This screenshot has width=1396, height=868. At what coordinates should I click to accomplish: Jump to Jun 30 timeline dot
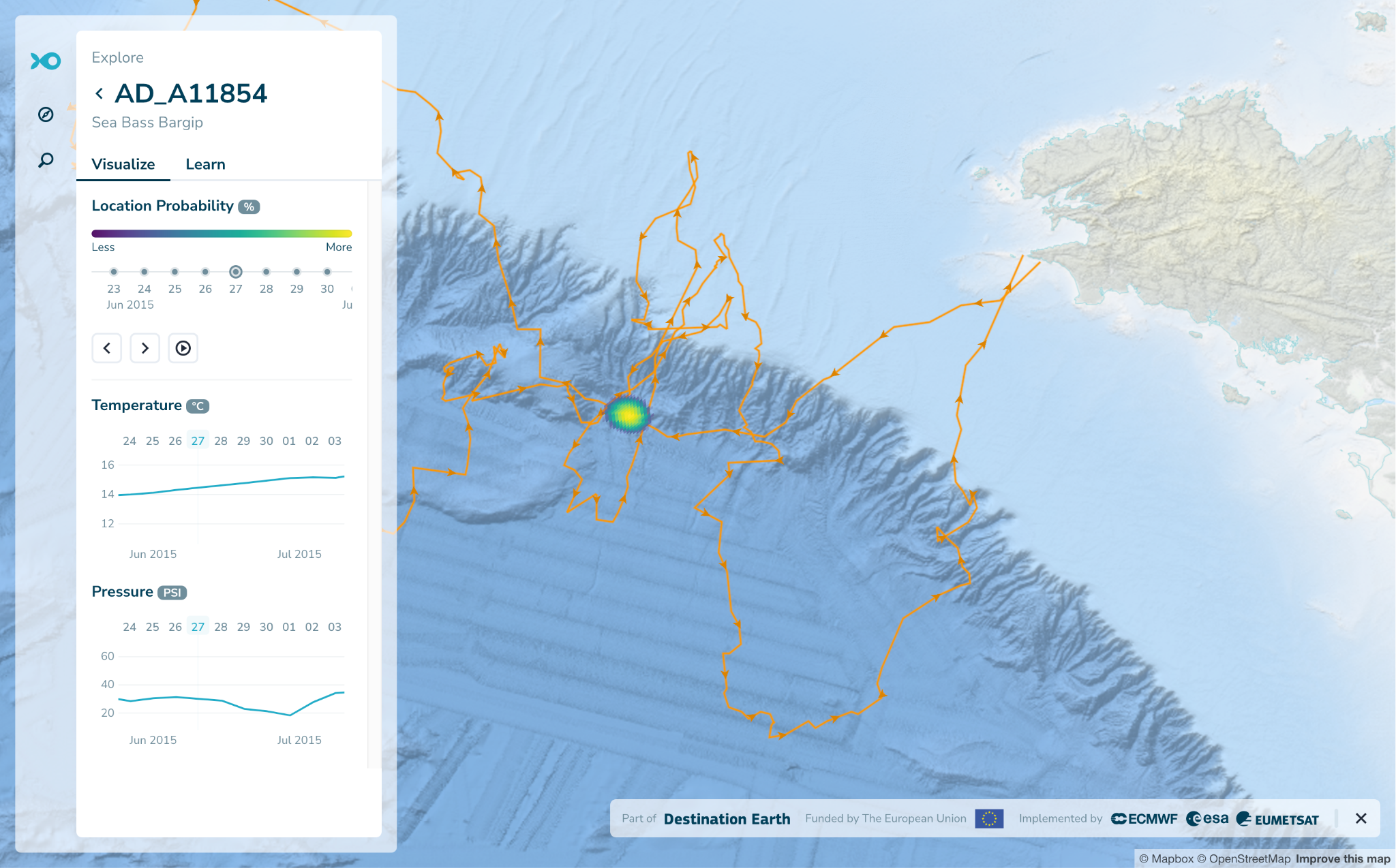point(327,272)
